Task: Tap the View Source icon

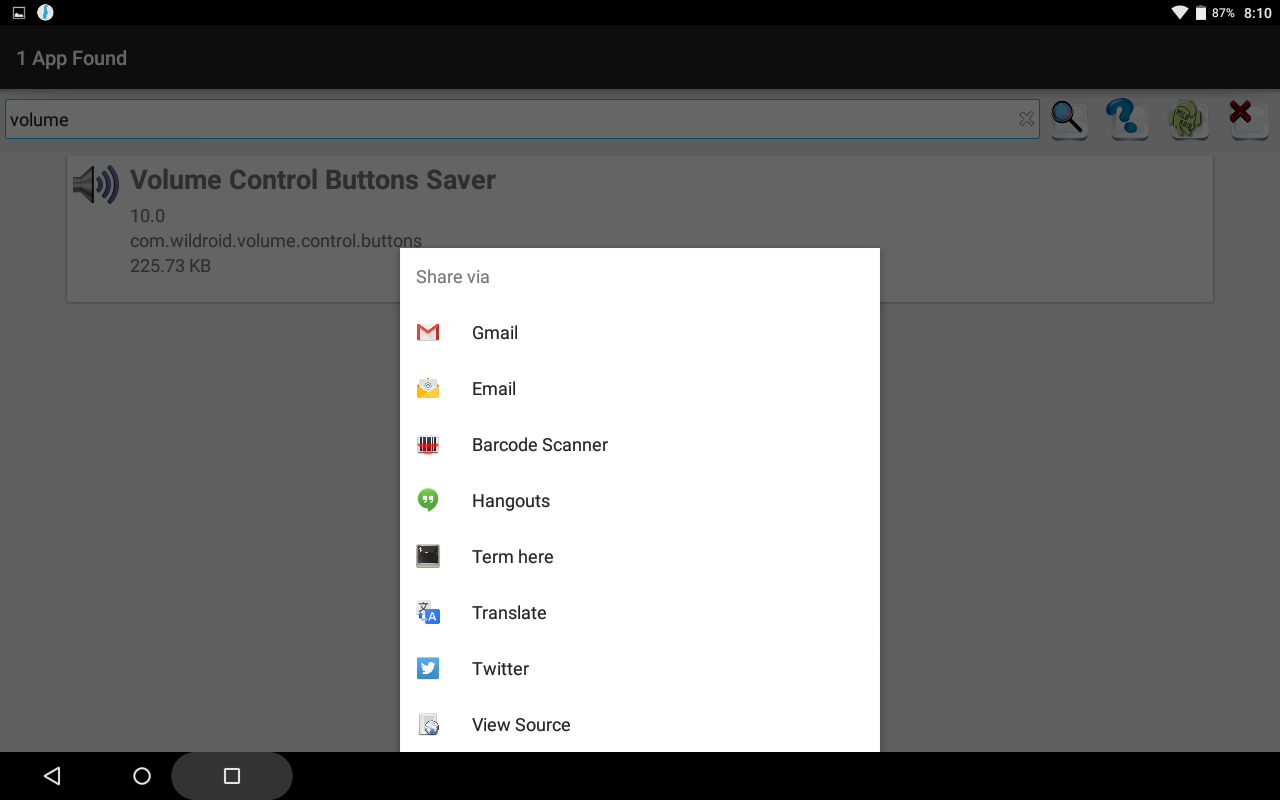Action: (x=428, y=724)
